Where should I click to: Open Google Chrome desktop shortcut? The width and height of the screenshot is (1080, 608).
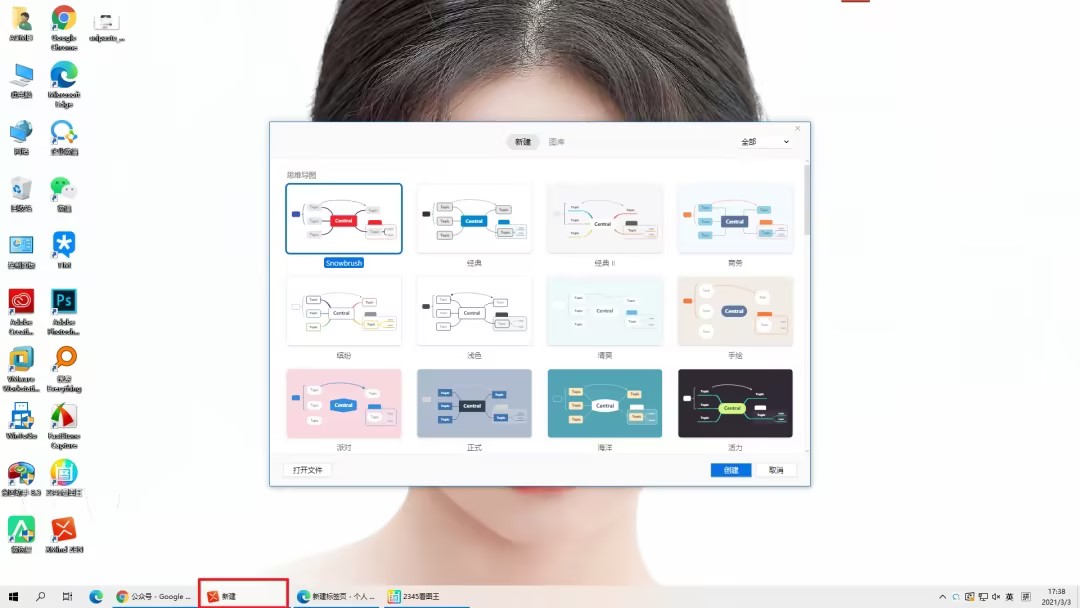click(64, 20)
